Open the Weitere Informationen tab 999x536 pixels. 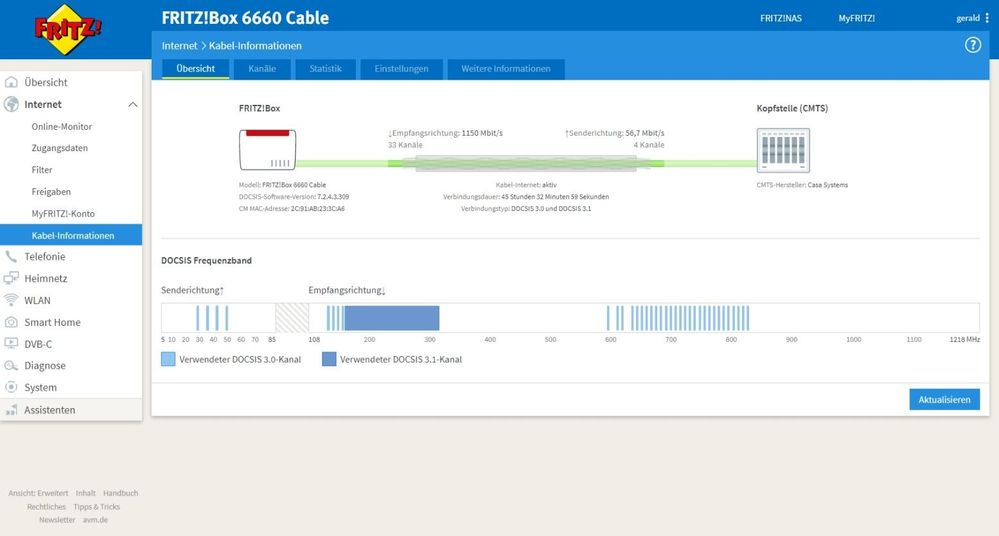click(506, 69)
